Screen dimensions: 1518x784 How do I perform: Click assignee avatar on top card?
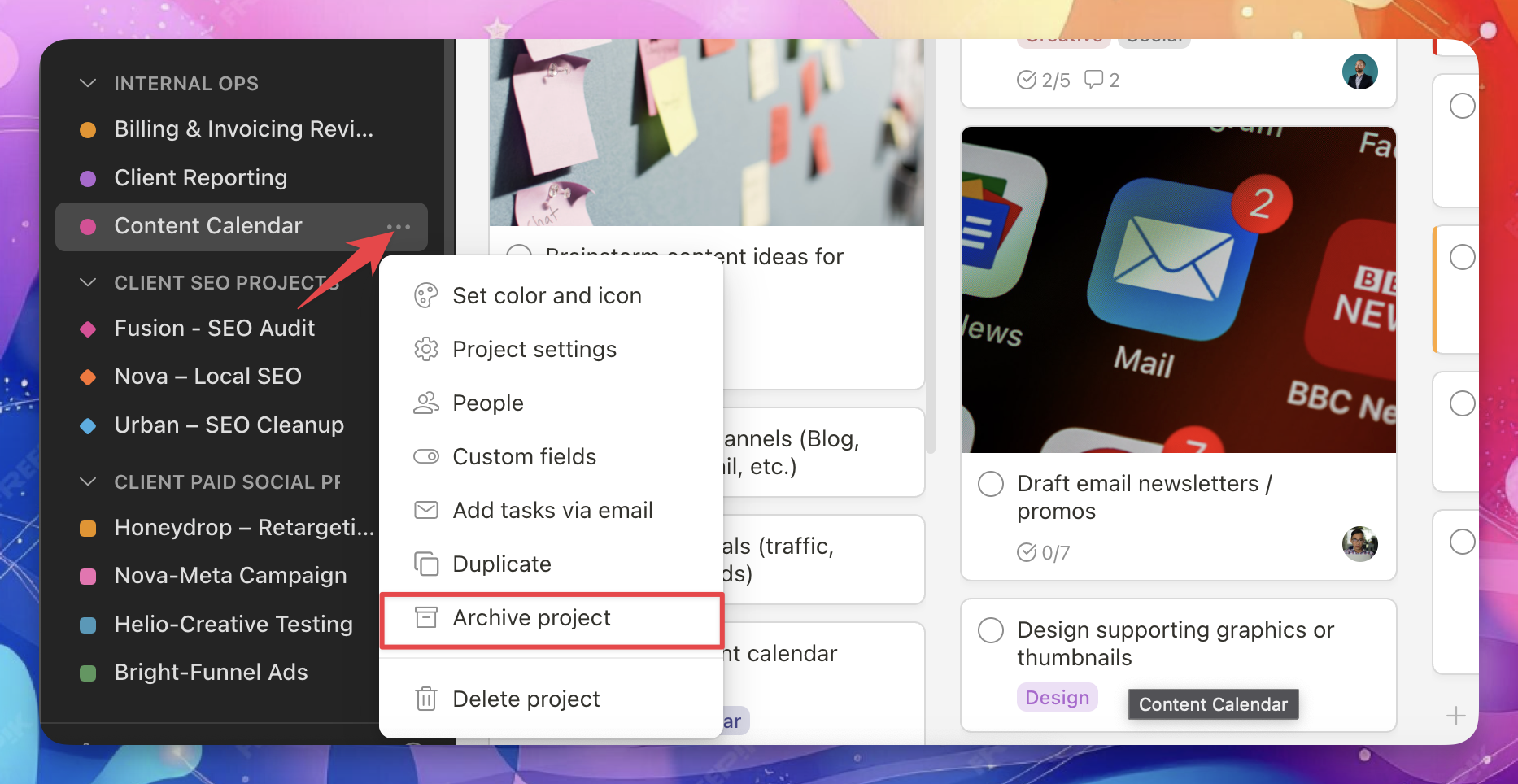point(1360,72)
